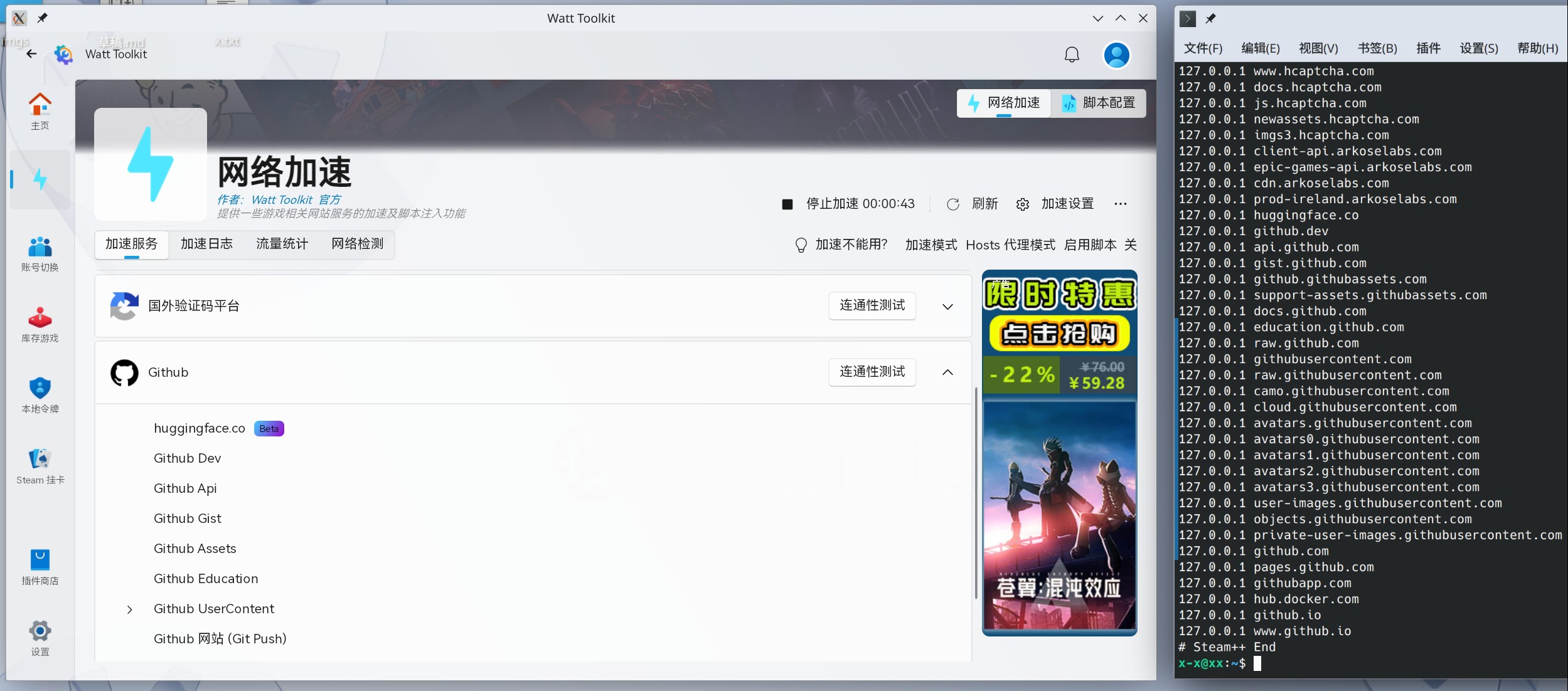
Task: Select the 网络加速 top tab
Action: 1003,103
